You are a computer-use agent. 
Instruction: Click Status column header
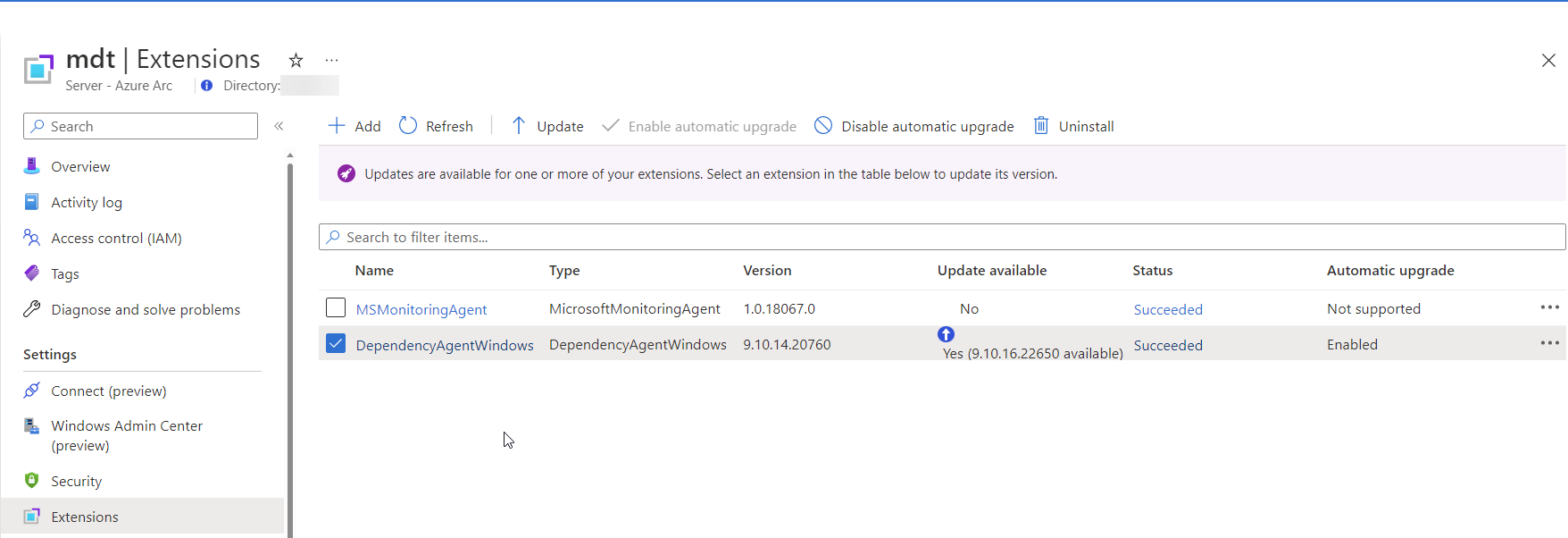(1153, 270)
